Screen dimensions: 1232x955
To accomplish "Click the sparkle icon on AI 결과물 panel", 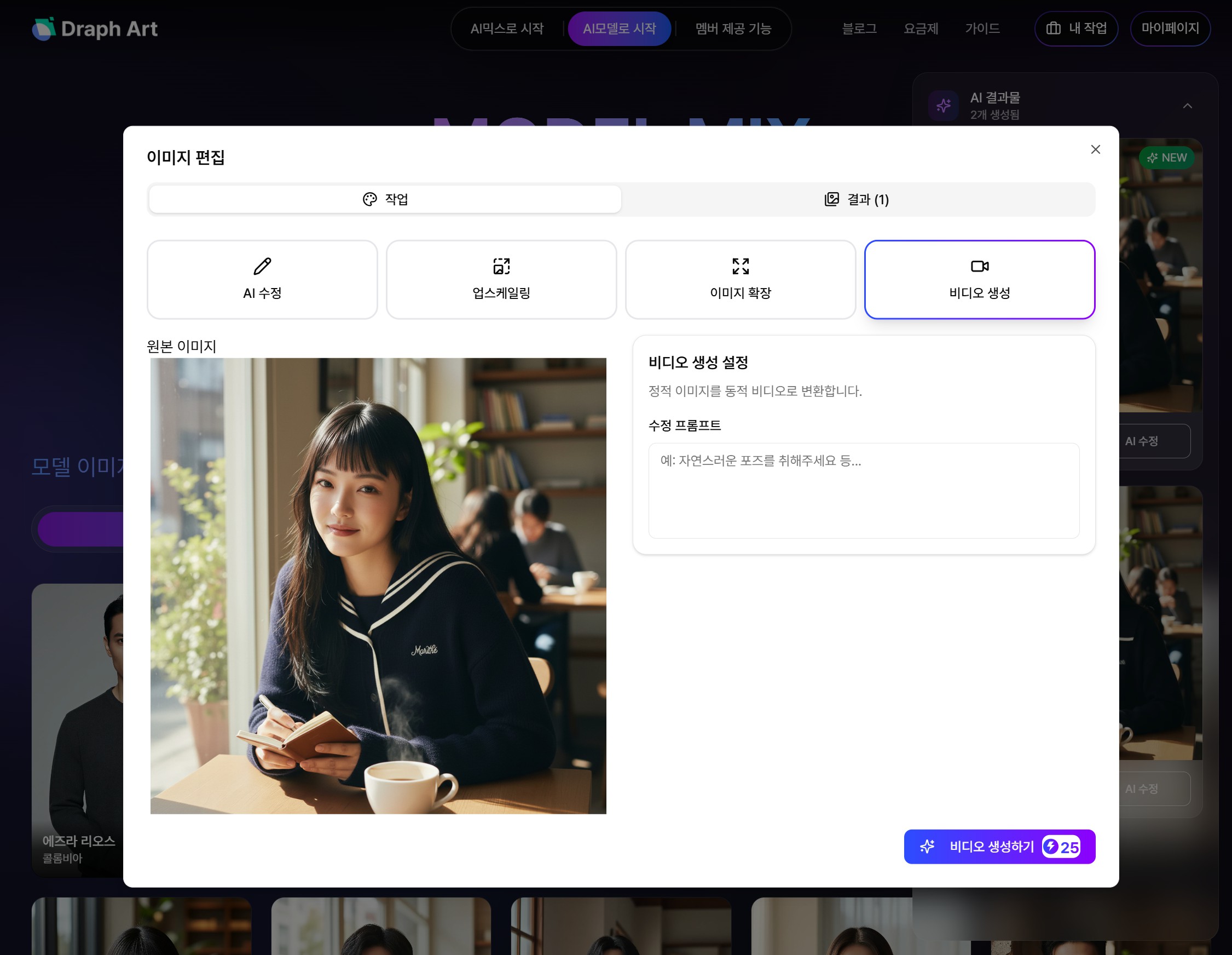I will tap(942, 105).
